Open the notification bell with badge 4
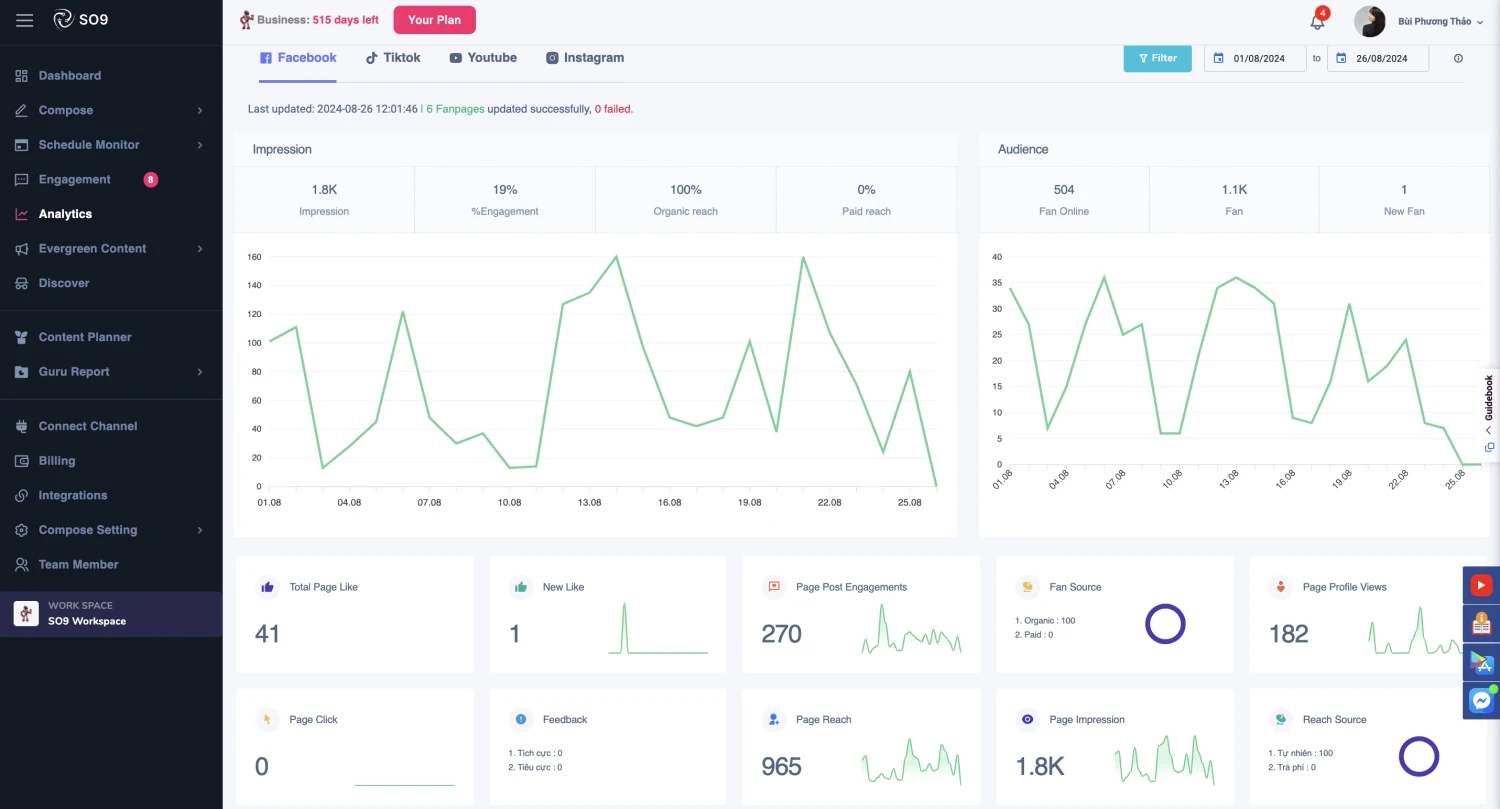This screenshot has height=809, width=1500. tap(1318, 22)
